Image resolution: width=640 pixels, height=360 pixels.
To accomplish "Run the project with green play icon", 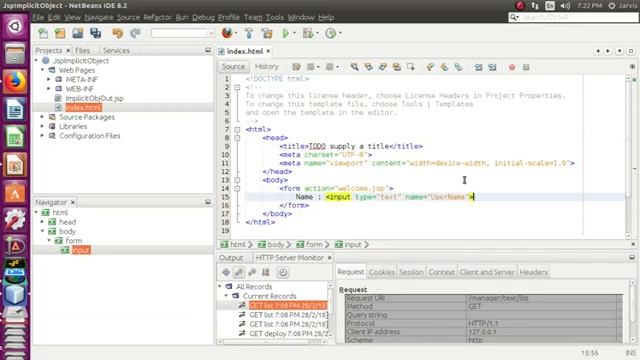I will 286,33.
